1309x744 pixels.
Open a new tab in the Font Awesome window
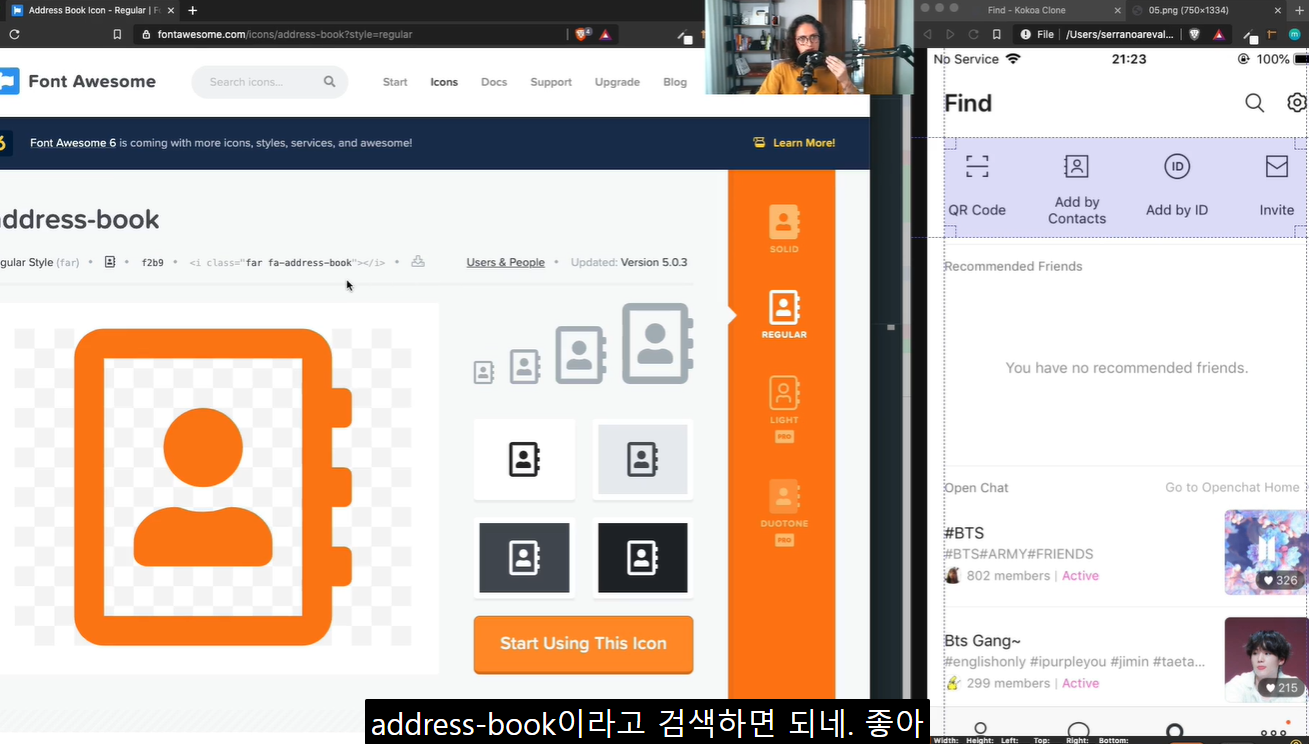(x=192, y=10)
